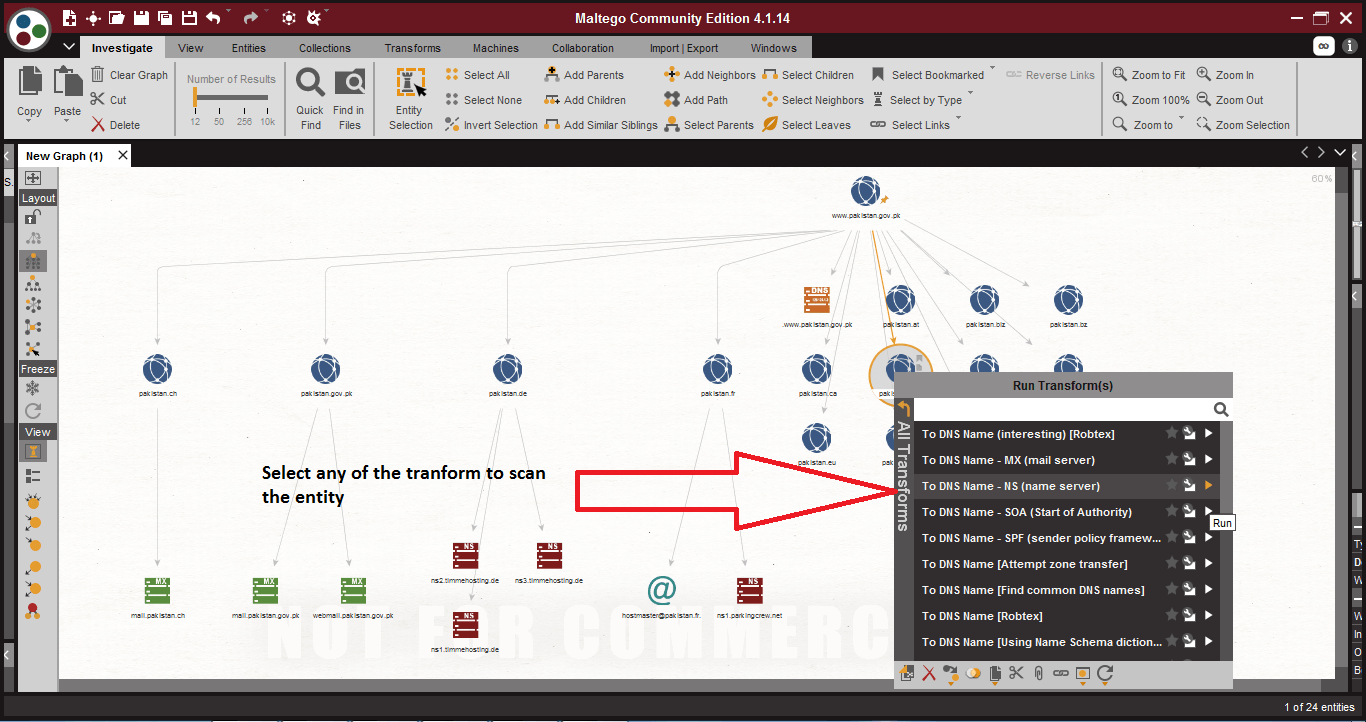The image size is (1366, 722).
Task: Open graph tab list chevron at top right
Action: click(1340, 152)
